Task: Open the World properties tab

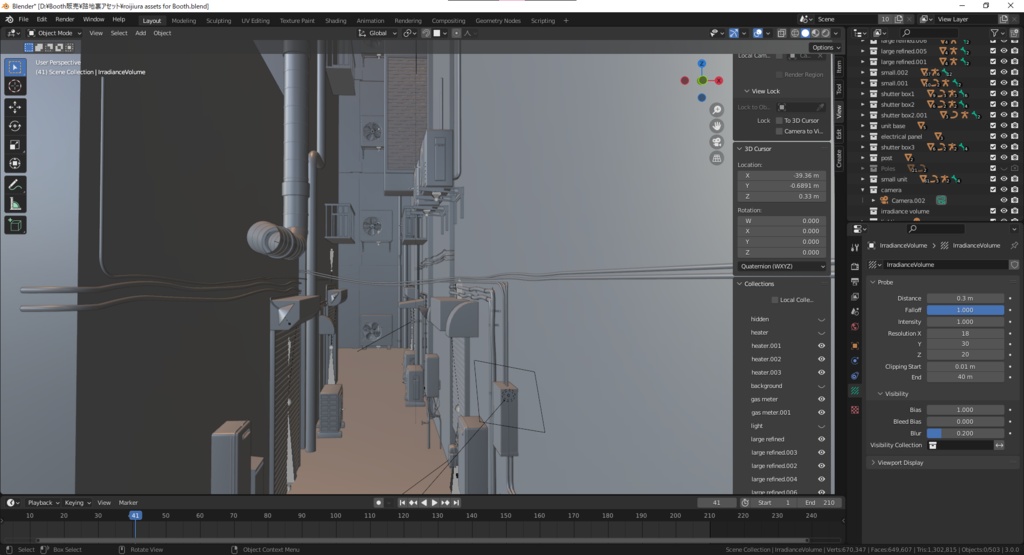Action: click(855, 327)
